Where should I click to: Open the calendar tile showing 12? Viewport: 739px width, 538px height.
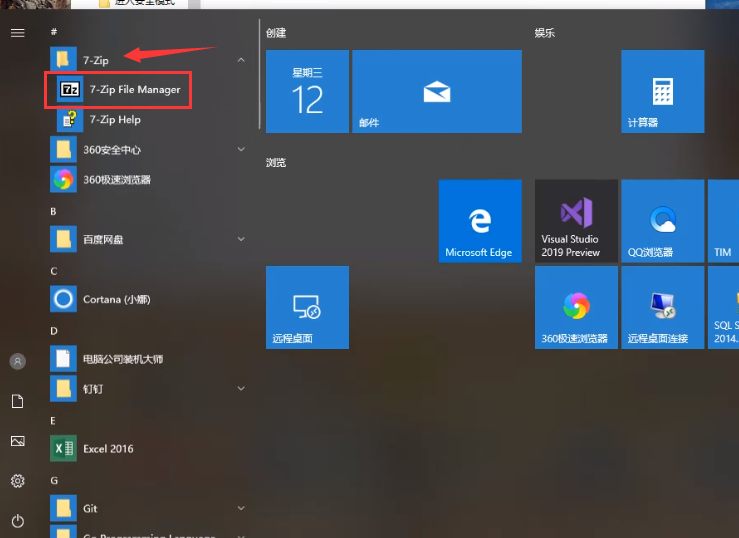307,91
